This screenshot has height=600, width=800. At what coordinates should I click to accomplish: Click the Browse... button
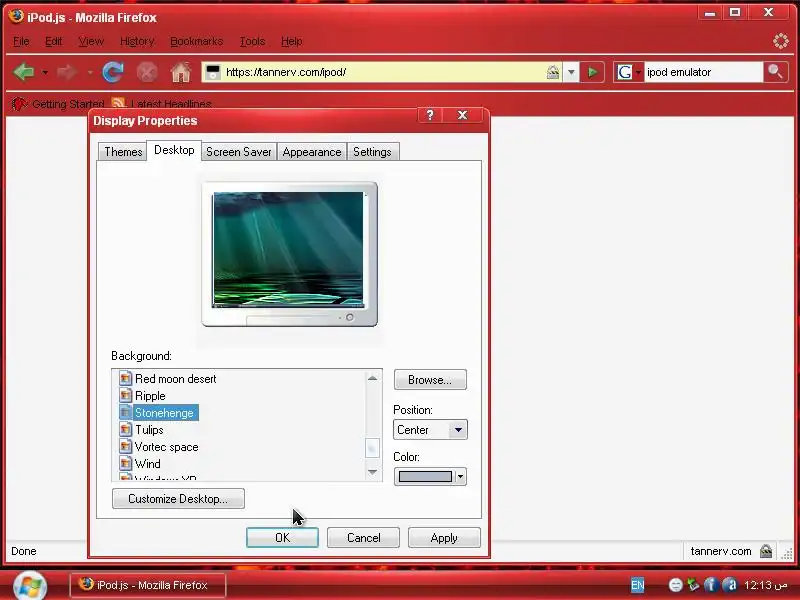click(x=430, y=380)
